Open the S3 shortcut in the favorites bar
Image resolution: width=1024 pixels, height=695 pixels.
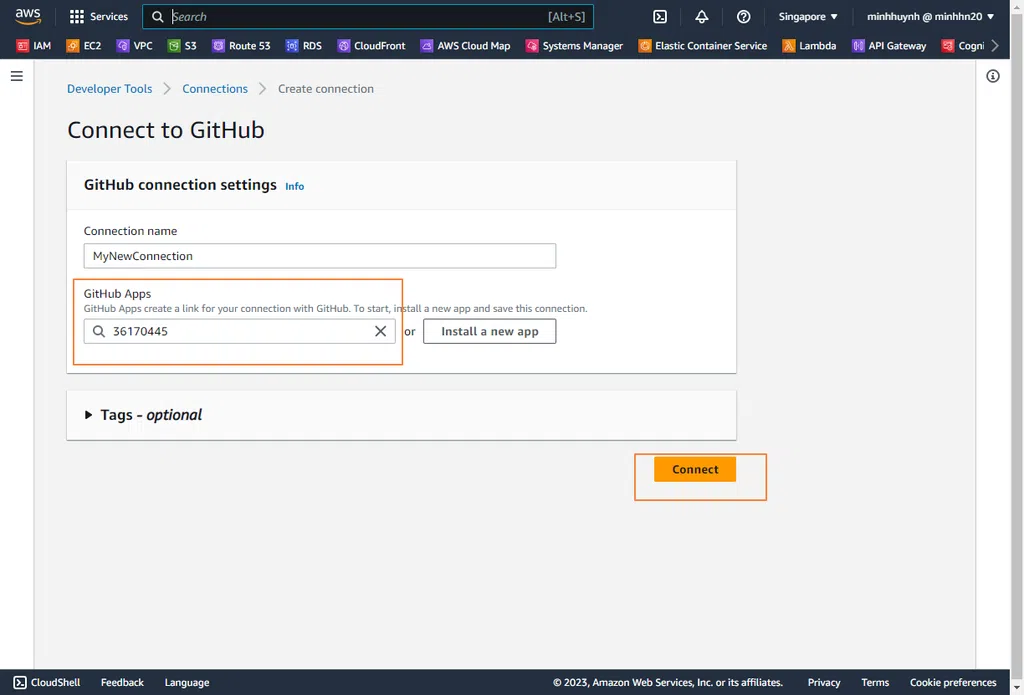pos(182,46)
